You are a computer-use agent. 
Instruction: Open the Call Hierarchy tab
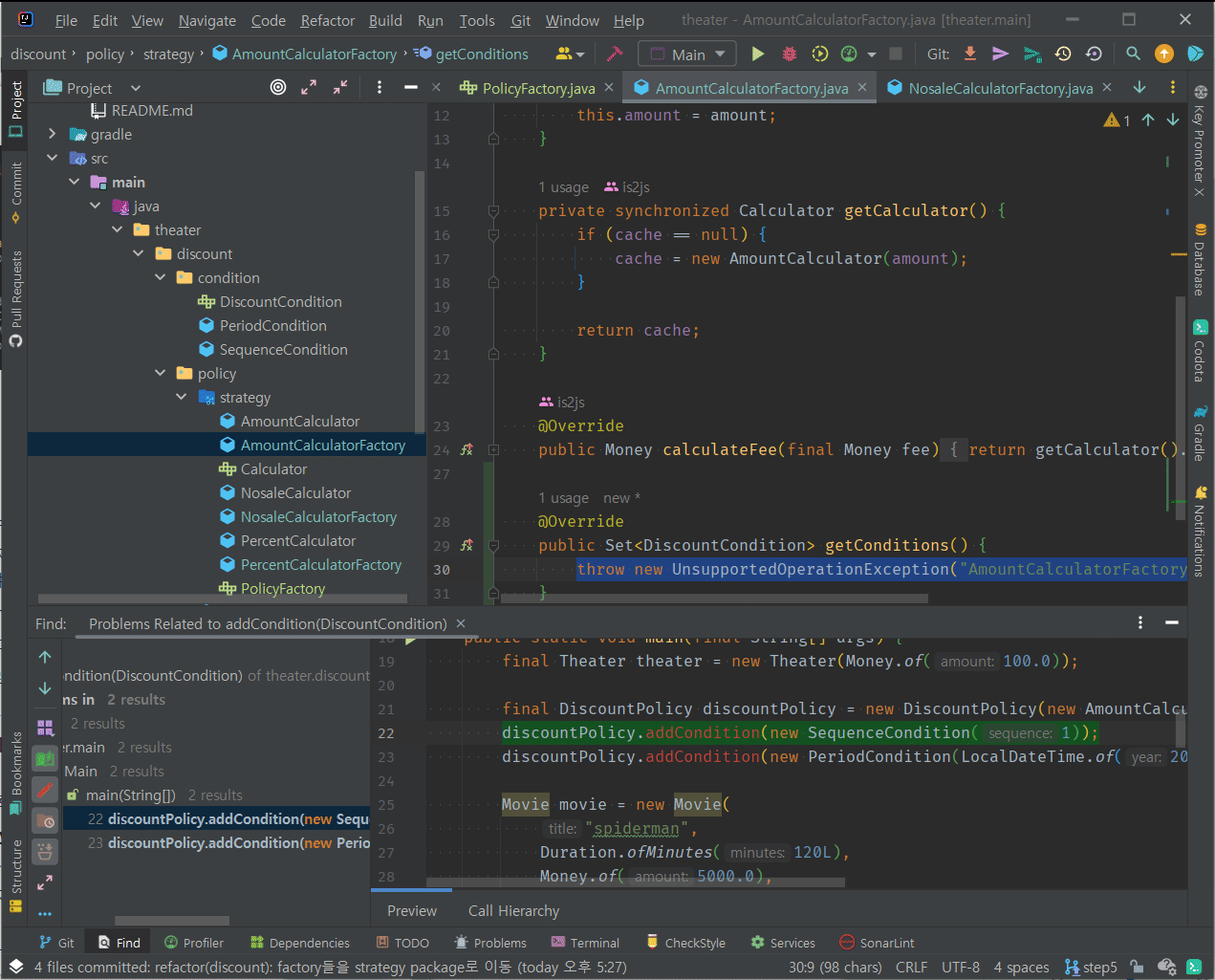click(513, 911)
